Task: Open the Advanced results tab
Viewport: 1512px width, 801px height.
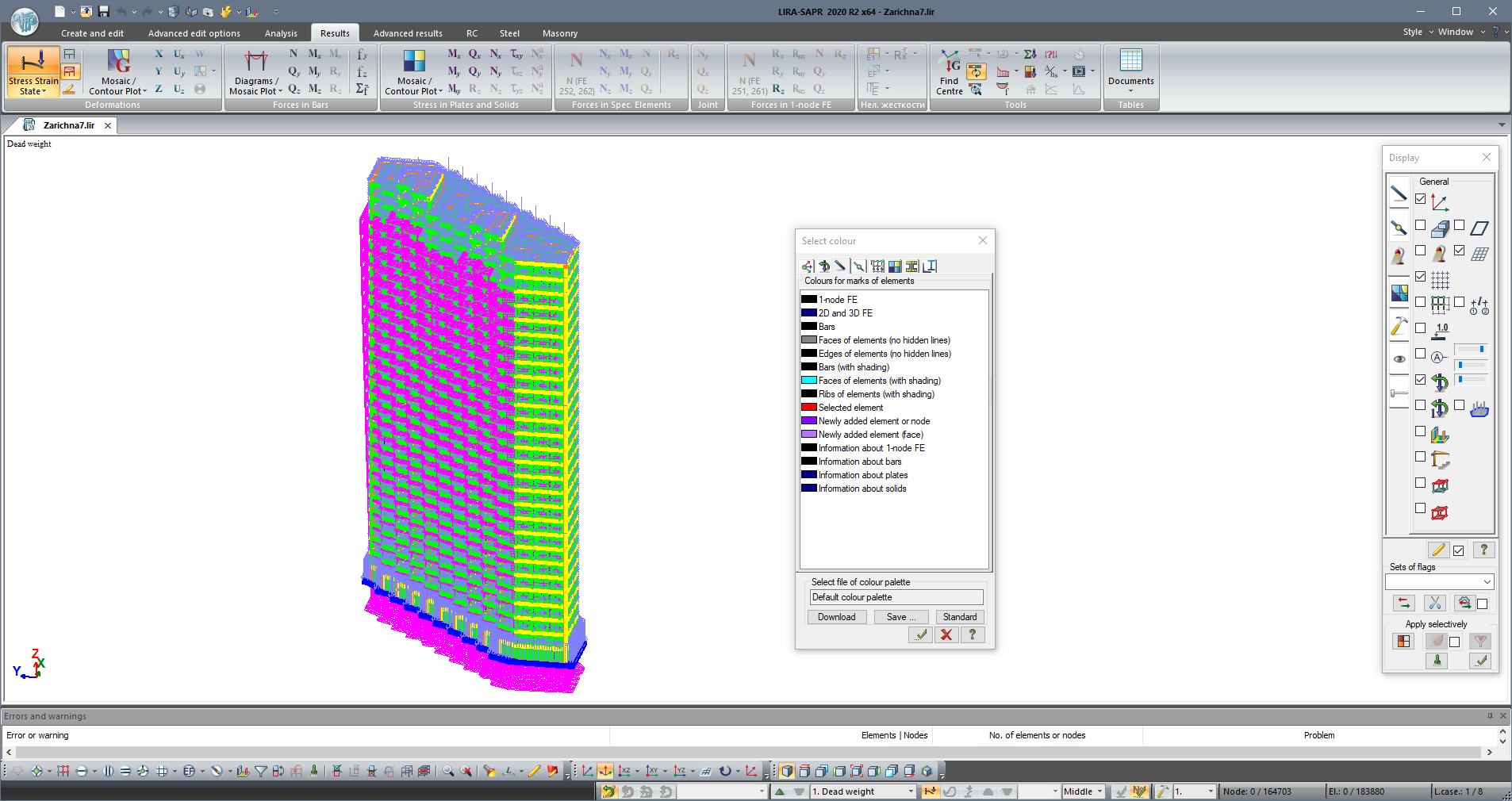Action: tap(407, 33)
